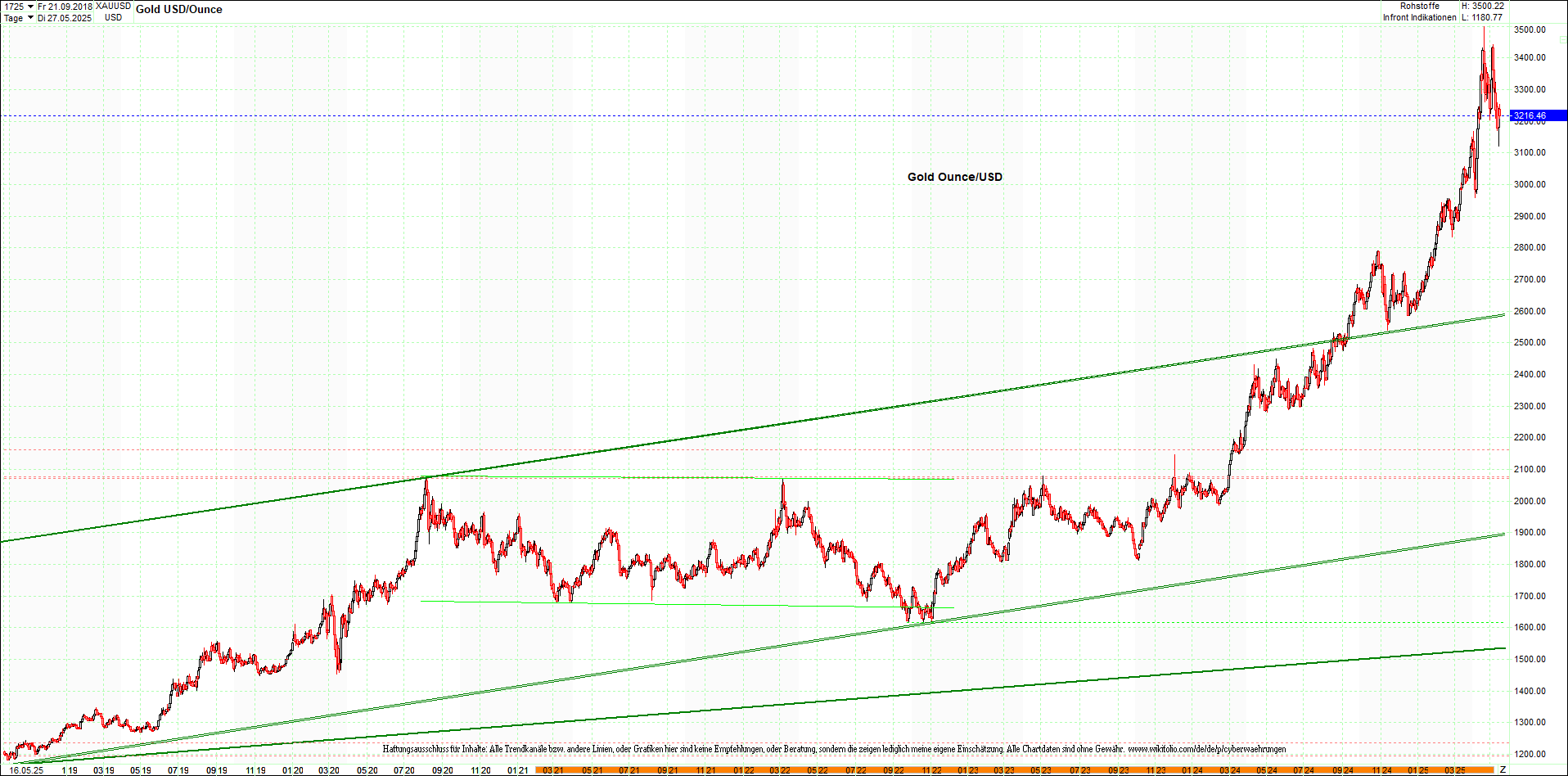Select the "Infront Indikationen" source label
The width and height of the screenshot is (1568, 776).
[x=1422, y=16]
